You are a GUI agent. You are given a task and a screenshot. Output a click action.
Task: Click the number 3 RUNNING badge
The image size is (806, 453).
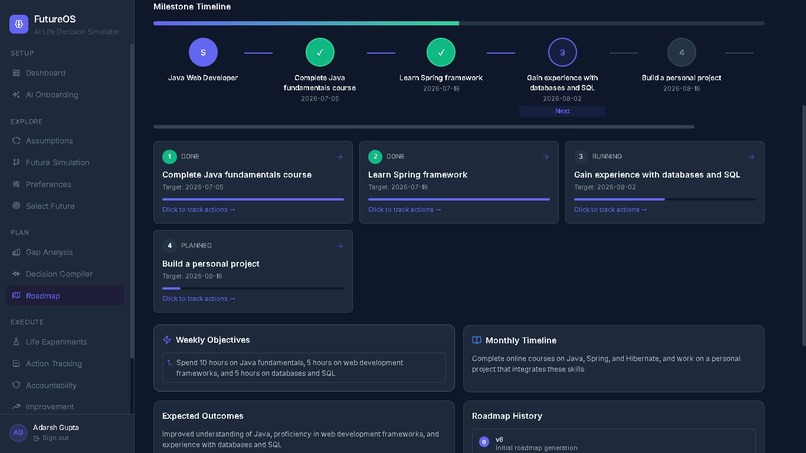point(581,156)
